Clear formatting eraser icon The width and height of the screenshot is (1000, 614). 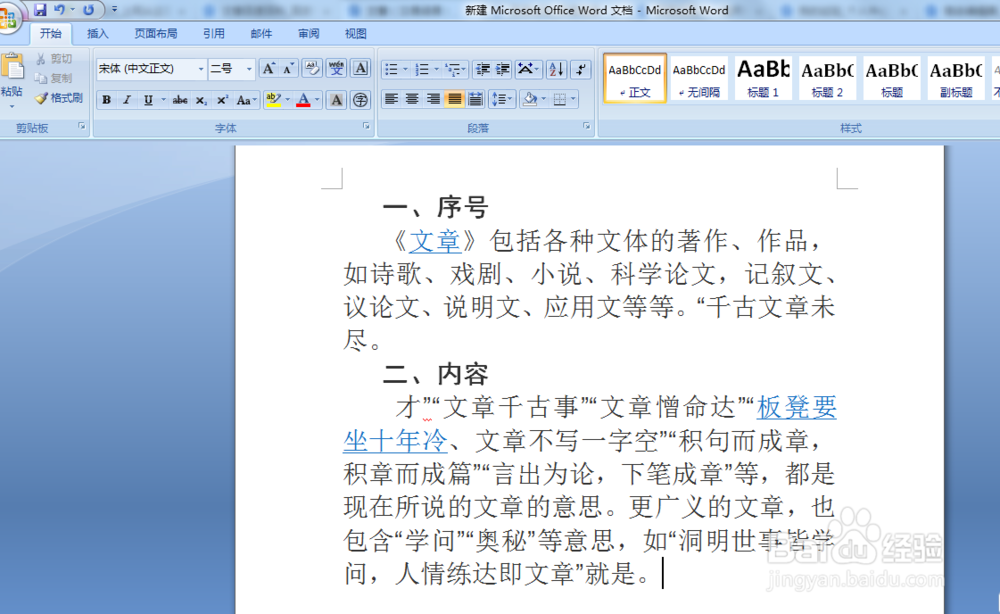click(x=312, y=68)
